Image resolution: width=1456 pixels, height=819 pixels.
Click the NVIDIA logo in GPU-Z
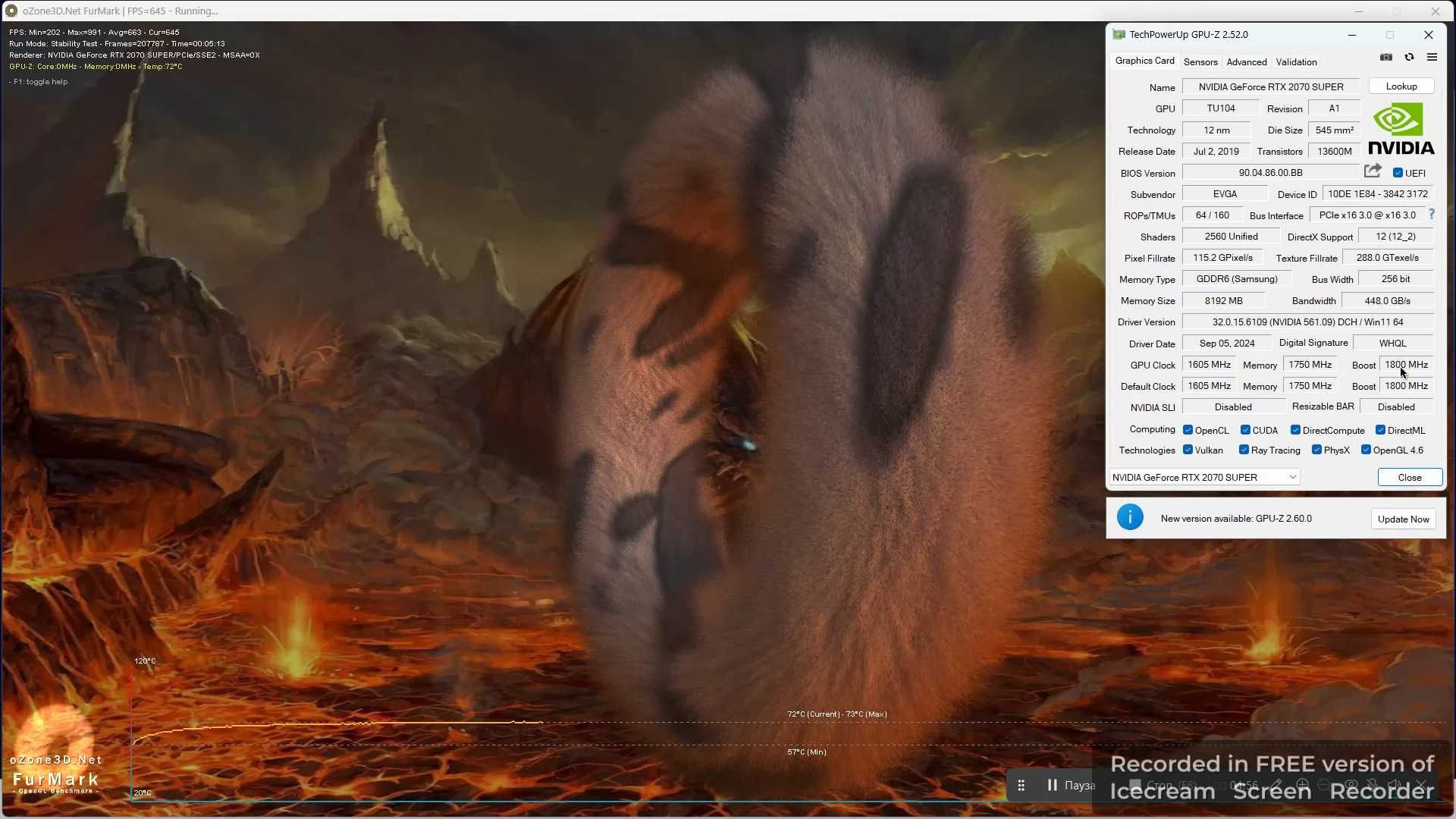click(1401, 129)
